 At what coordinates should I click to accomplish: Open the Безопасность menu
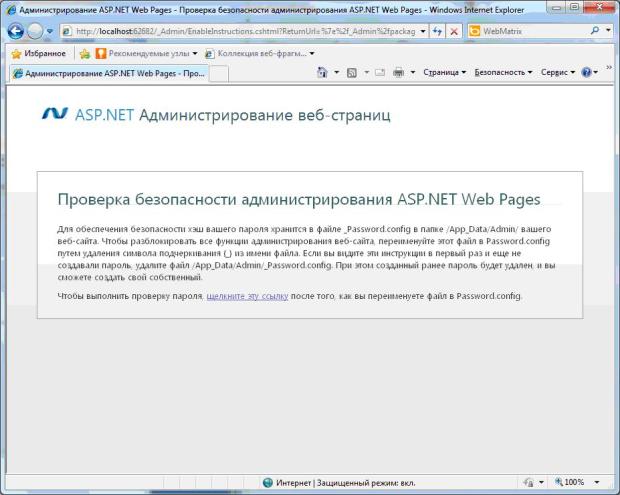tap(503, 72)
